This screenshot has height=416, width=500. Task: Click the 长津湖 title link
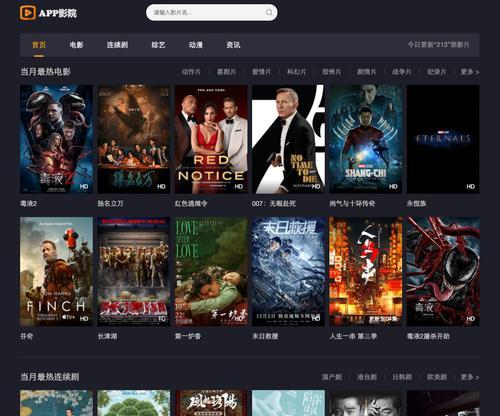pos(107,336)
